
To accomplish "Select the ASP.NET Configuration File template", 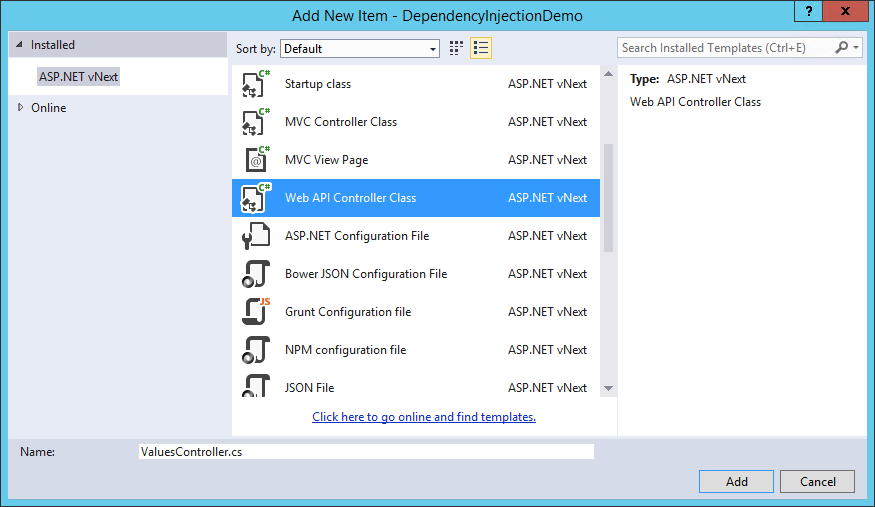I will [x=416, y=236].
